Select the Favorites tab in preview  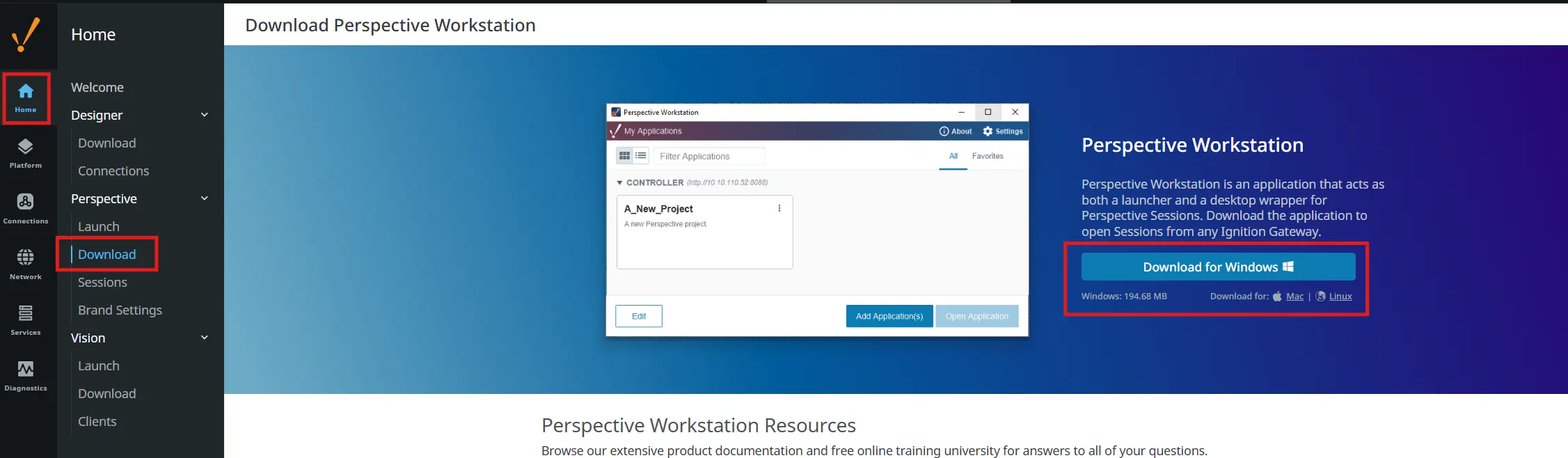(988, 156)
